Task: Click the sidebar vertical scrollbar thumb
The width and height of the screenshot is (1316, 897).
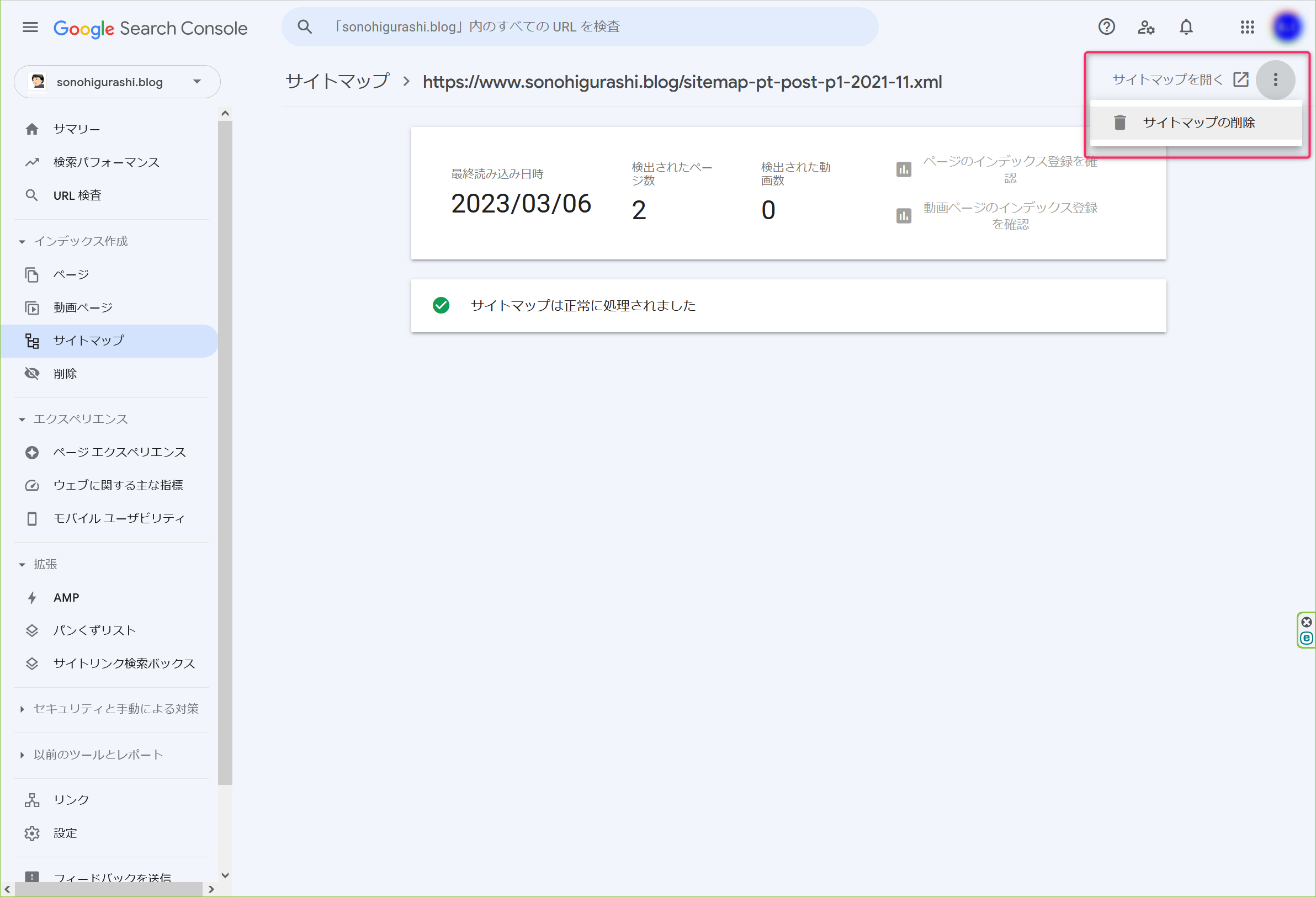Action: (x=225, y=453)
